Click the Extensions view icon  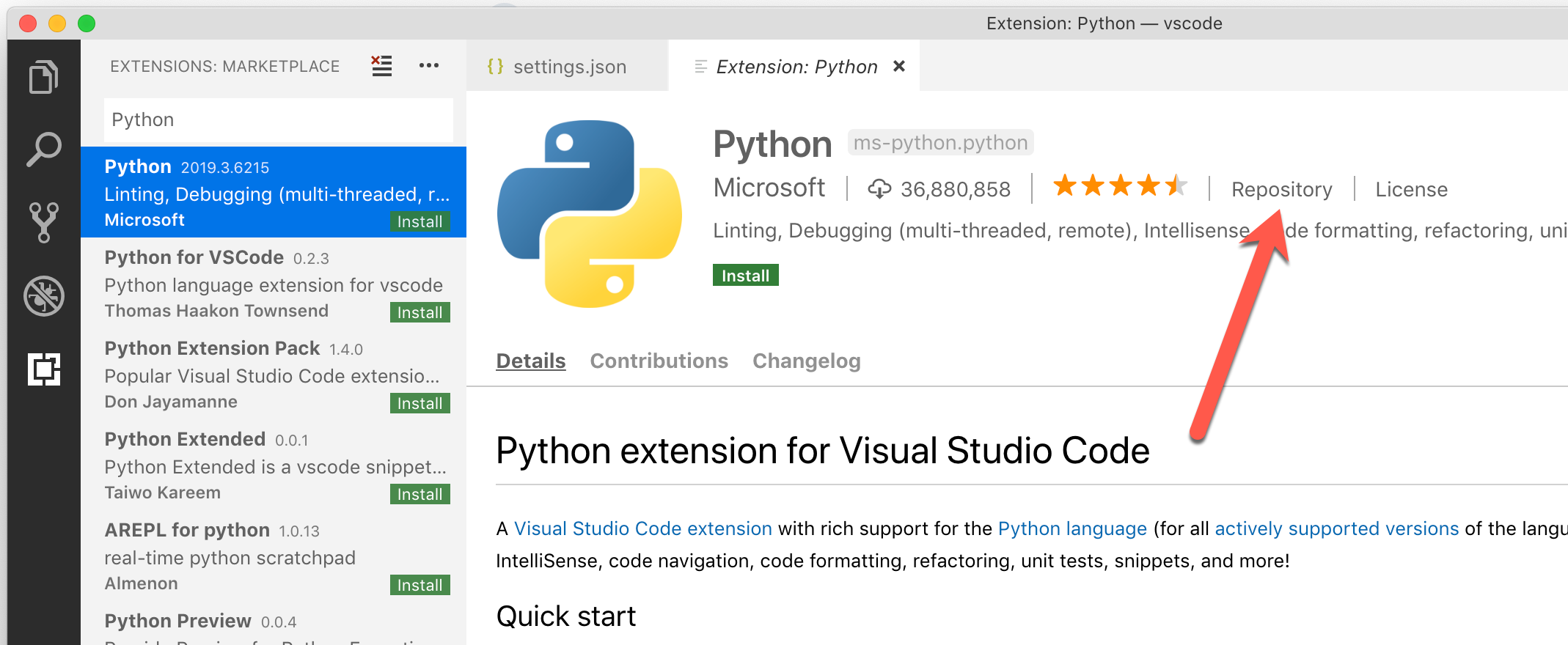[x=43, y=369]
